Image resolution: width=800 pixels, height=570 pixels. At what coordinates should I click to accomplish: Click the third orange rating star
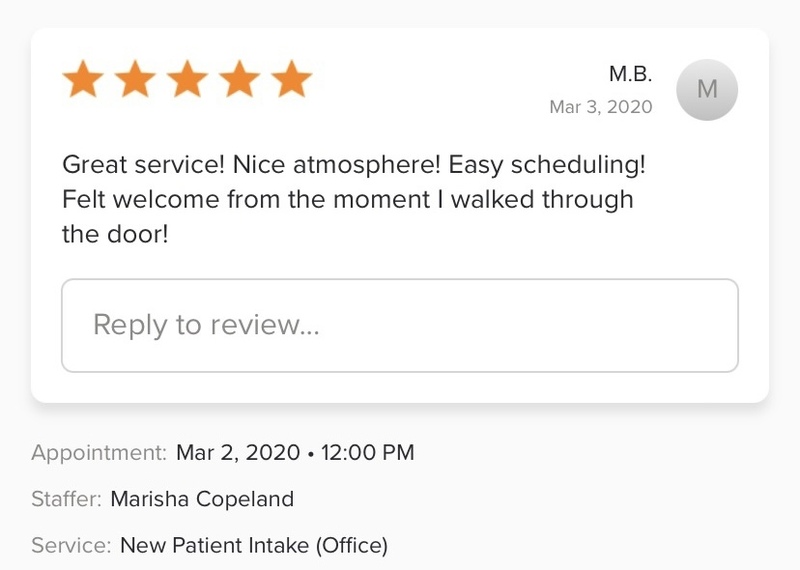coord(186,80)
